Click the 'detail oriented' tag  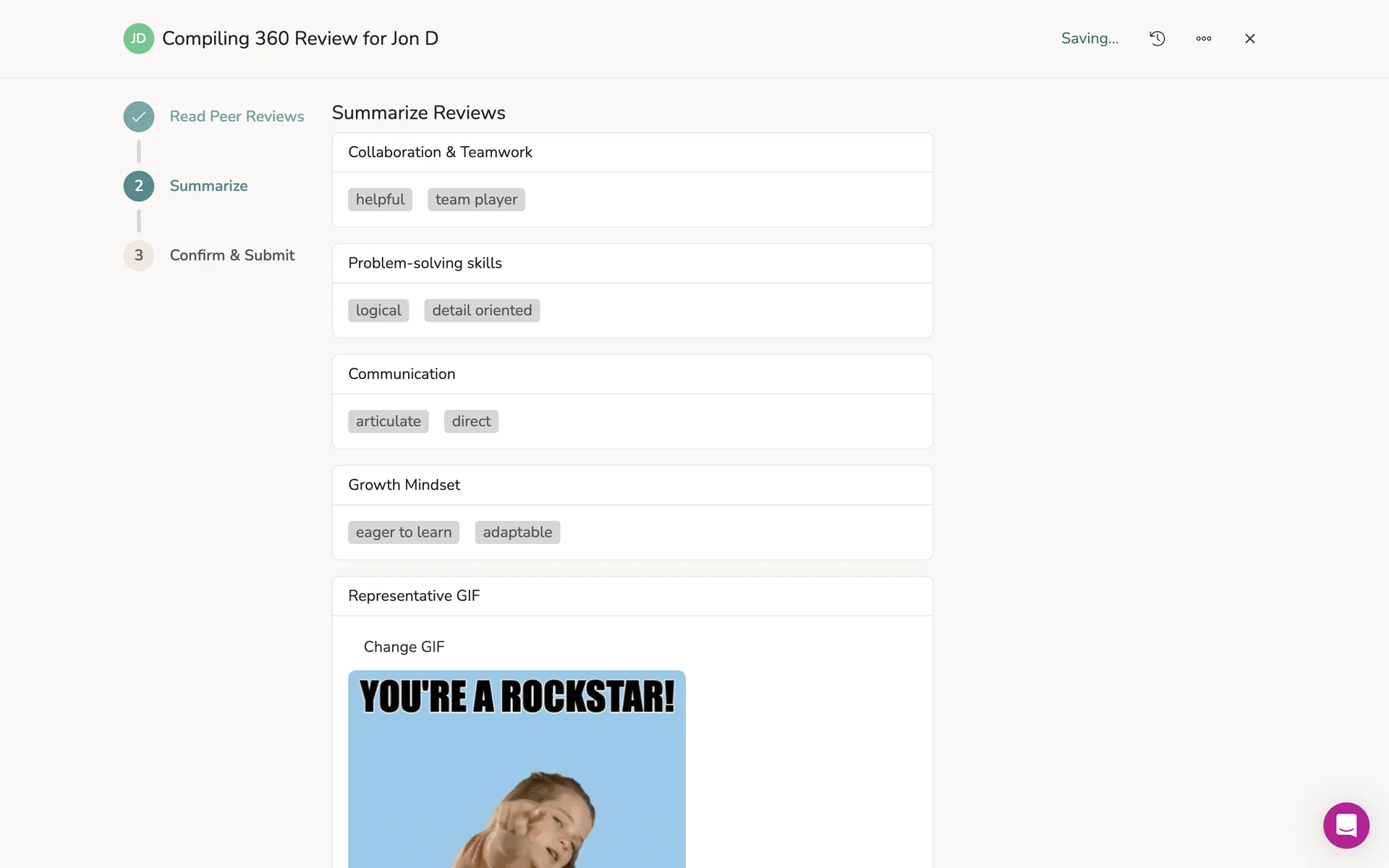coord(482,310)
